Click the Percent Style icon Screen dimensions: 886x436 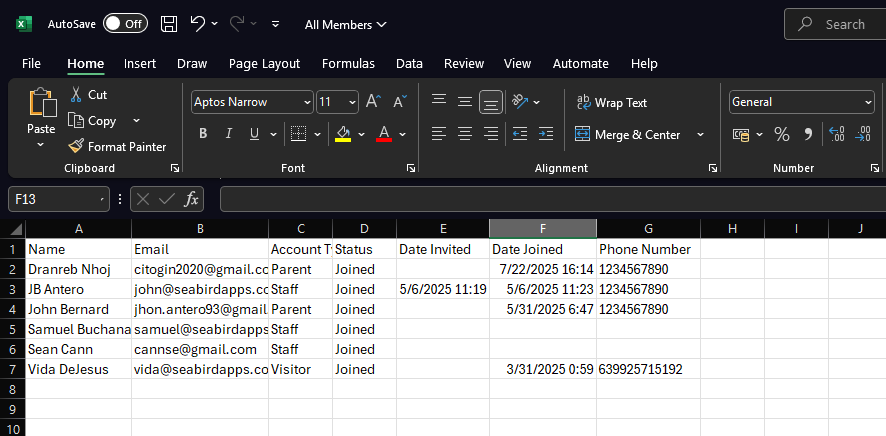tap(782, 134)
